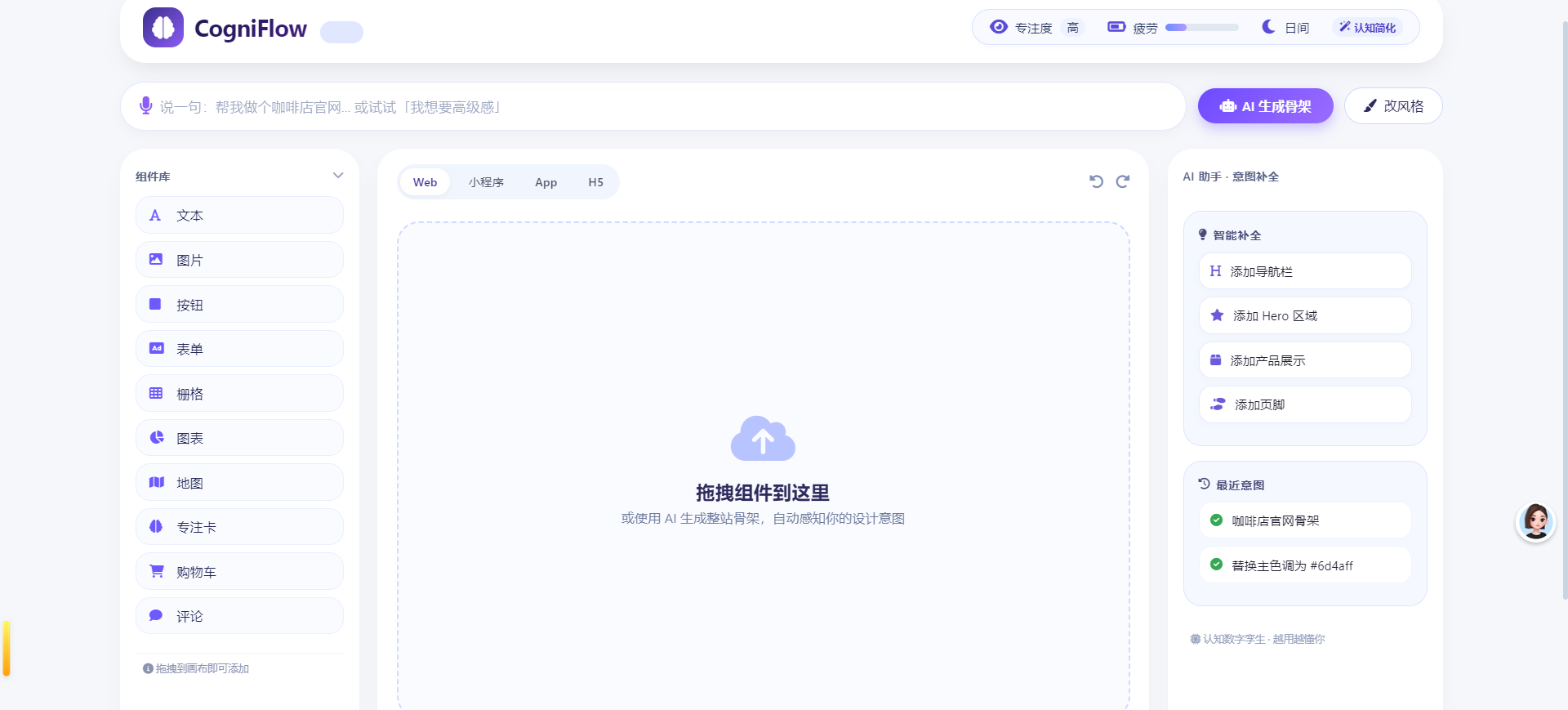Click the page vertical scrollbar
This screenshot has height=710, width=1568.
pyautogui.click(x=1565, y=310)
